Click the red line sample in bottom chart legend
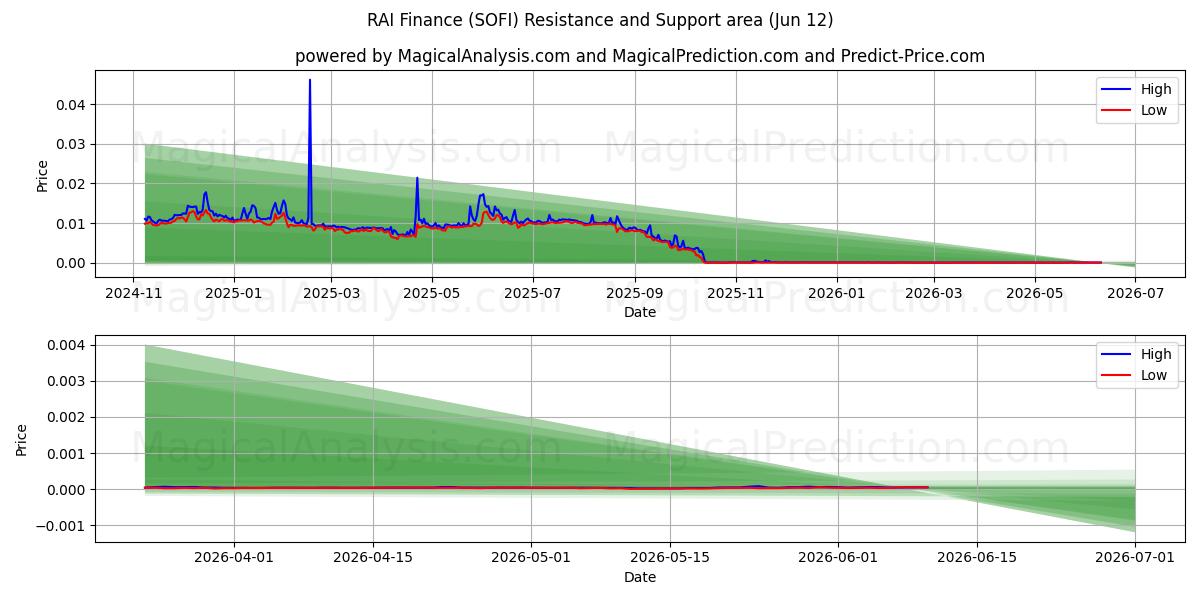 [x=1117, y=376]
